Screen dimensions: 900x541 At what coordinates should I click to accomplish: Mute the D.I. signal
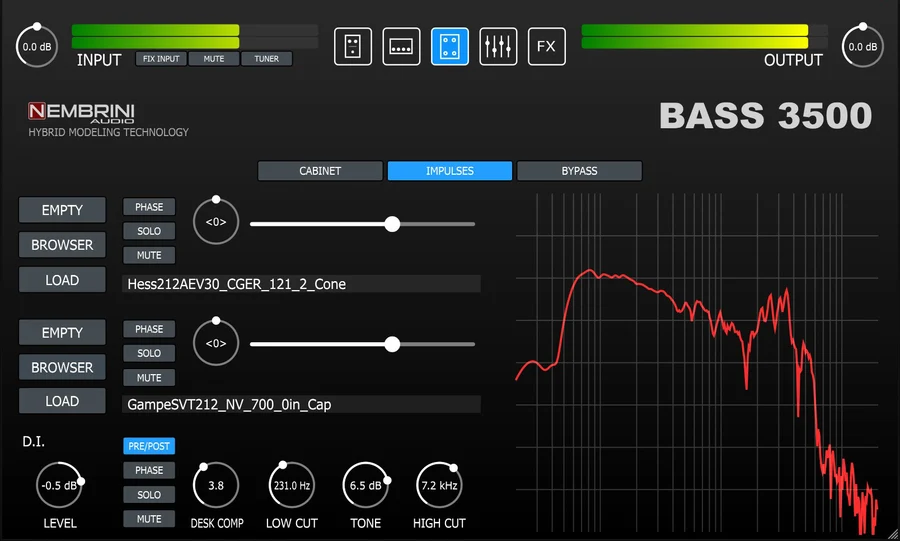click(x=149, y=519)
